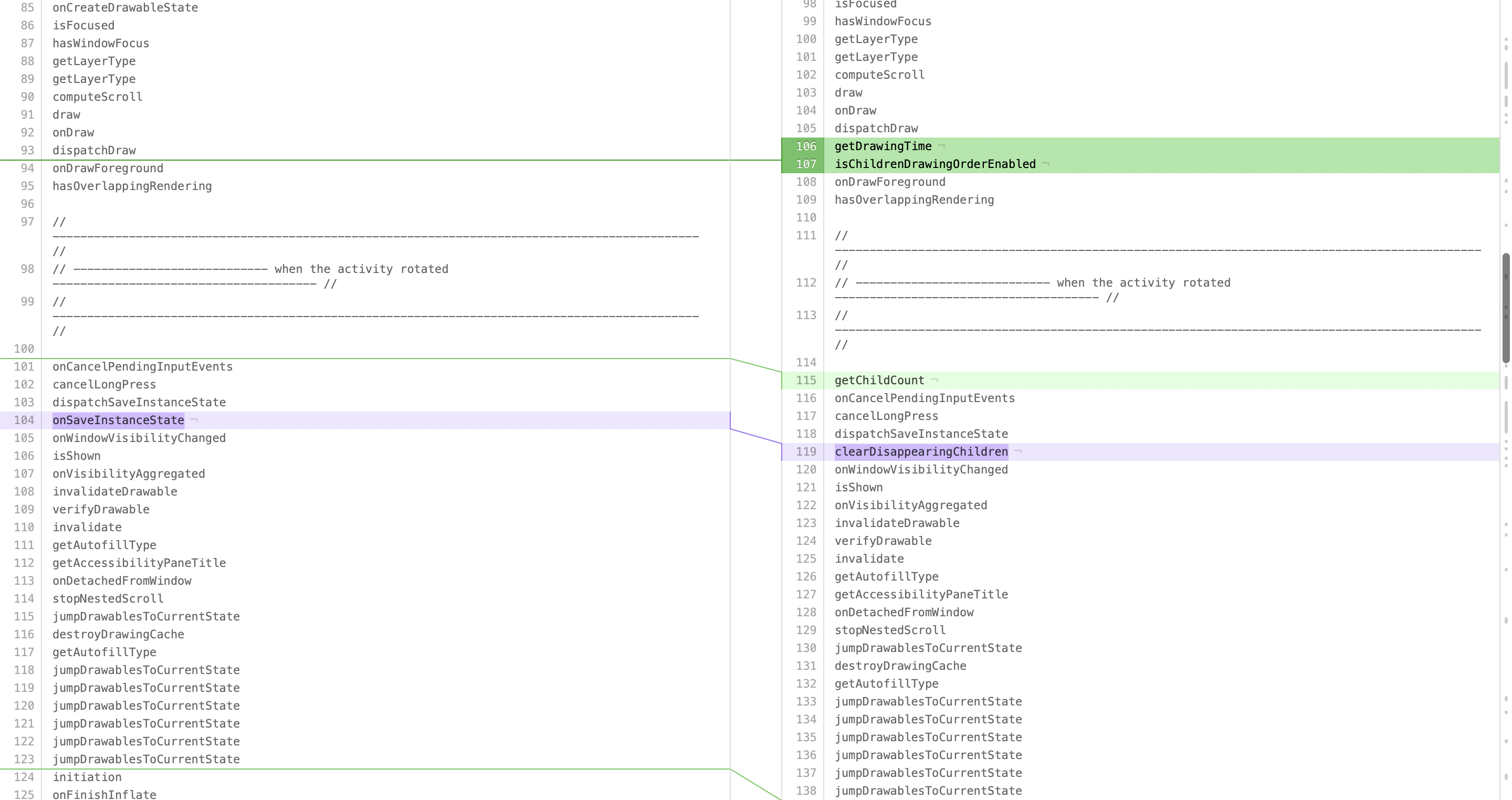
Task: Click onCancelPendingInputEvents in the left pane
Action: (x=143, y=367)
